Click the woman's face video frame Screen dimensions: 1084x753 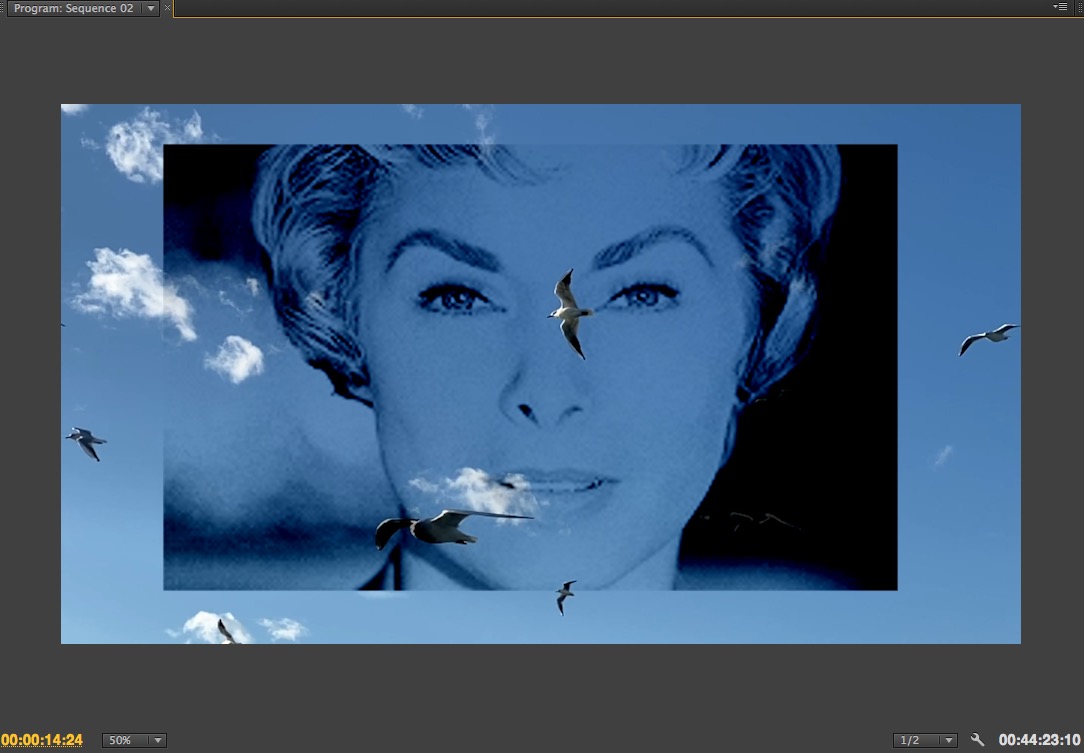tap(530, 367)
